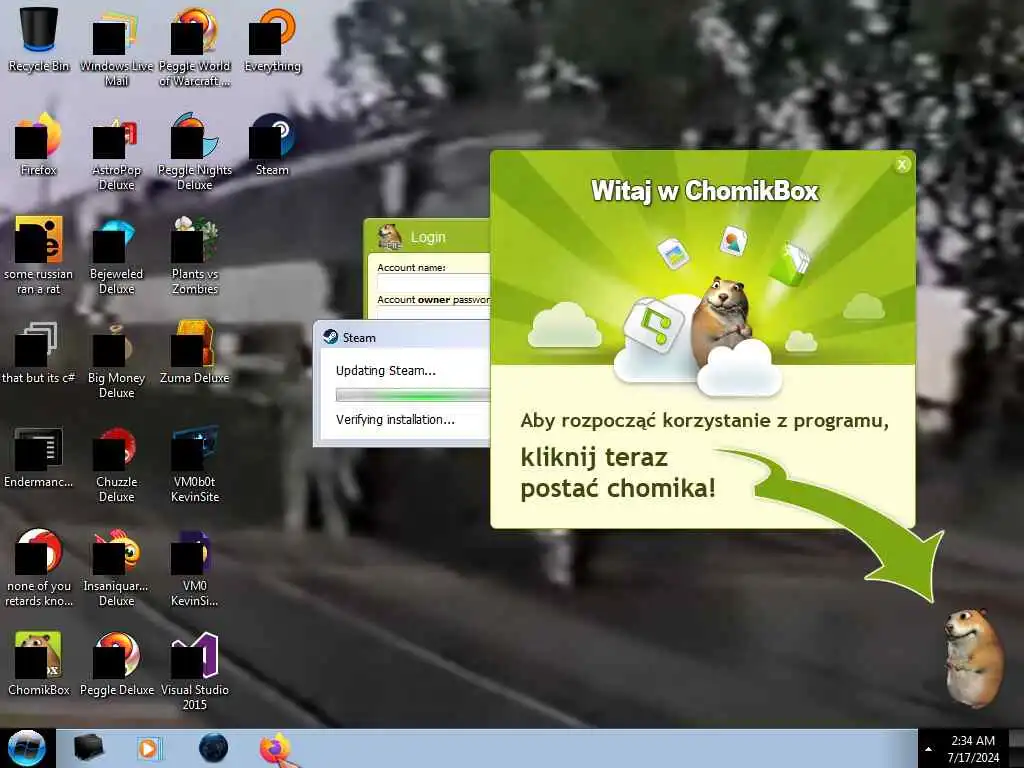Click the 'Verifying installation...' status text
1024x768 pixels.
point(395,419)
